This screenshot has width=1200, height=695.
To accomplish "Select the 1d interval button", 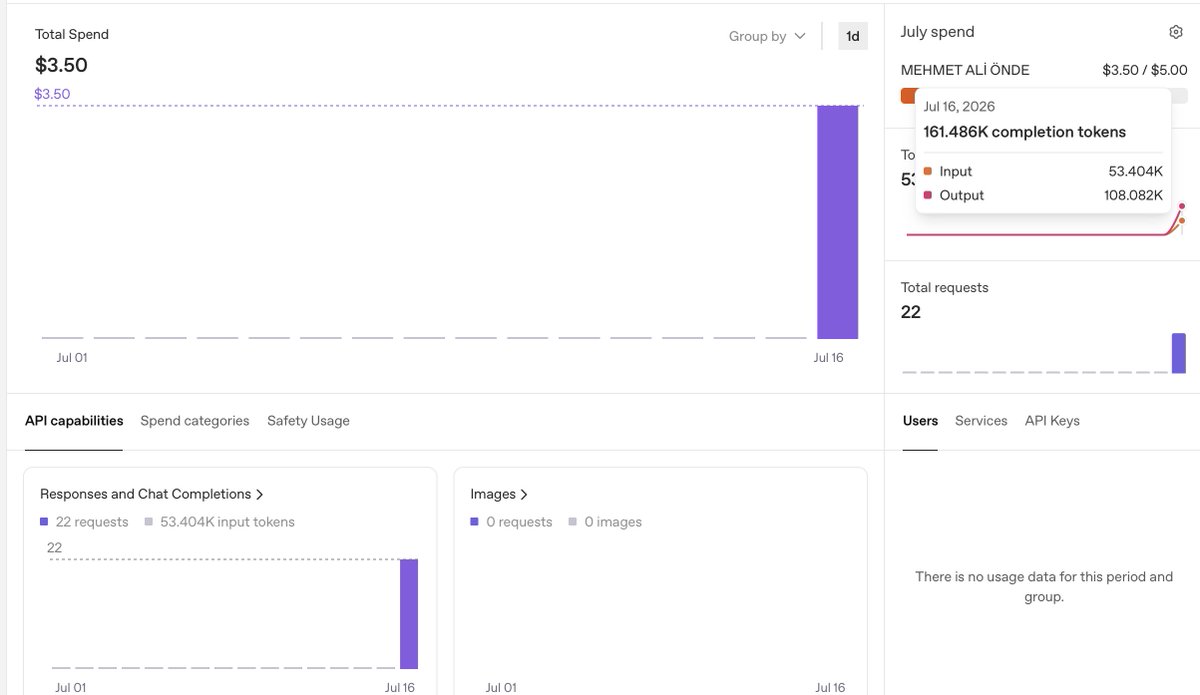I will (x=853, y=36).
